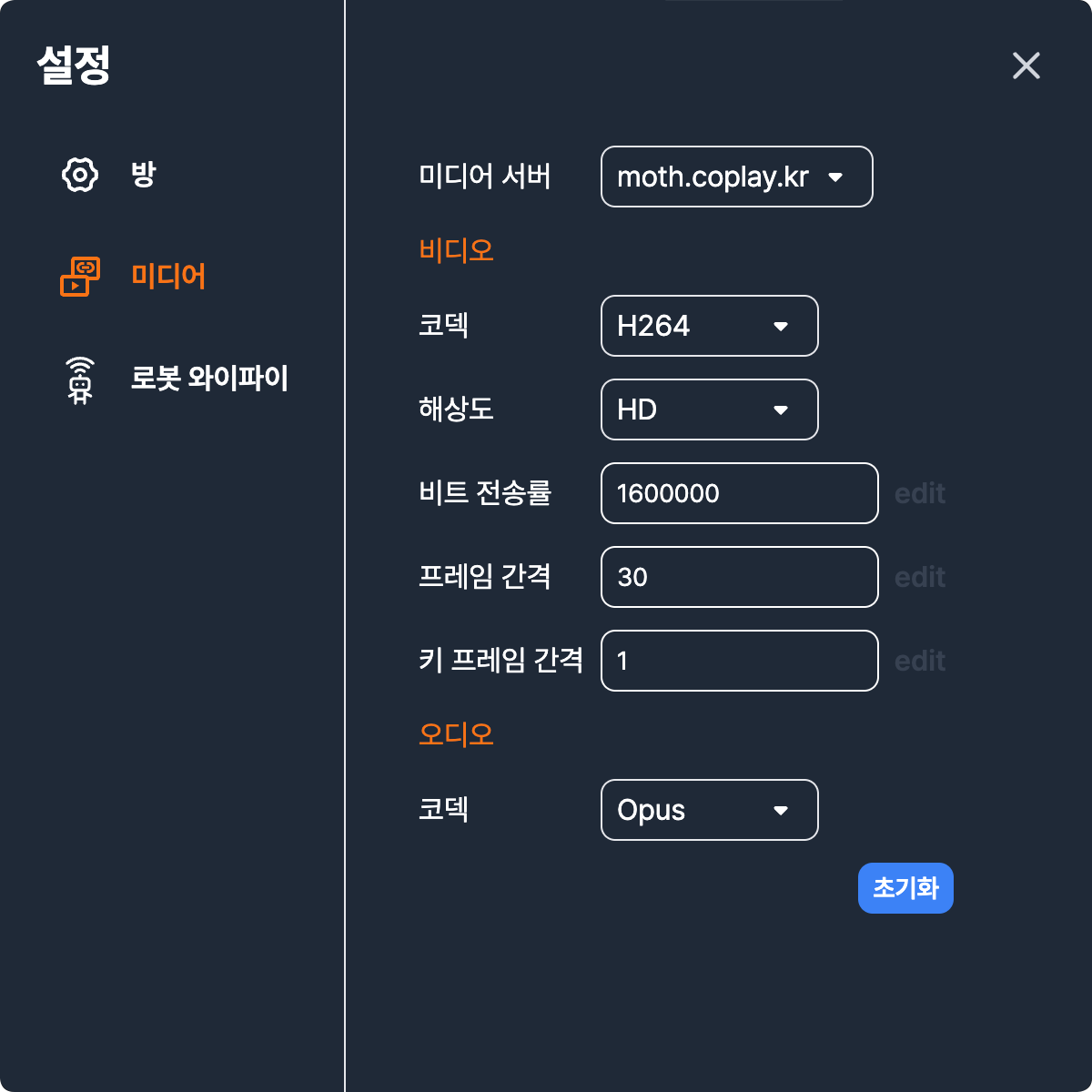Click edit next to 비트 전송률
Image resolution: width=1092 pixels, height=1092 pixels.
pos(920,493)
